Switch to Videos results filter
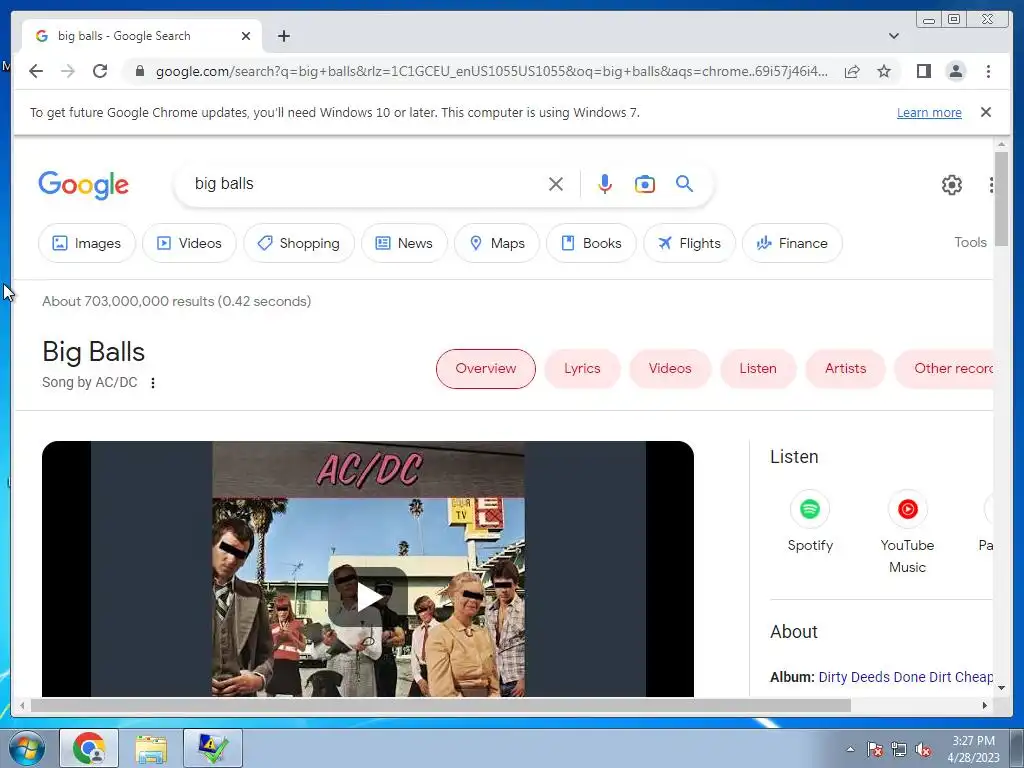 pos(189,243)
